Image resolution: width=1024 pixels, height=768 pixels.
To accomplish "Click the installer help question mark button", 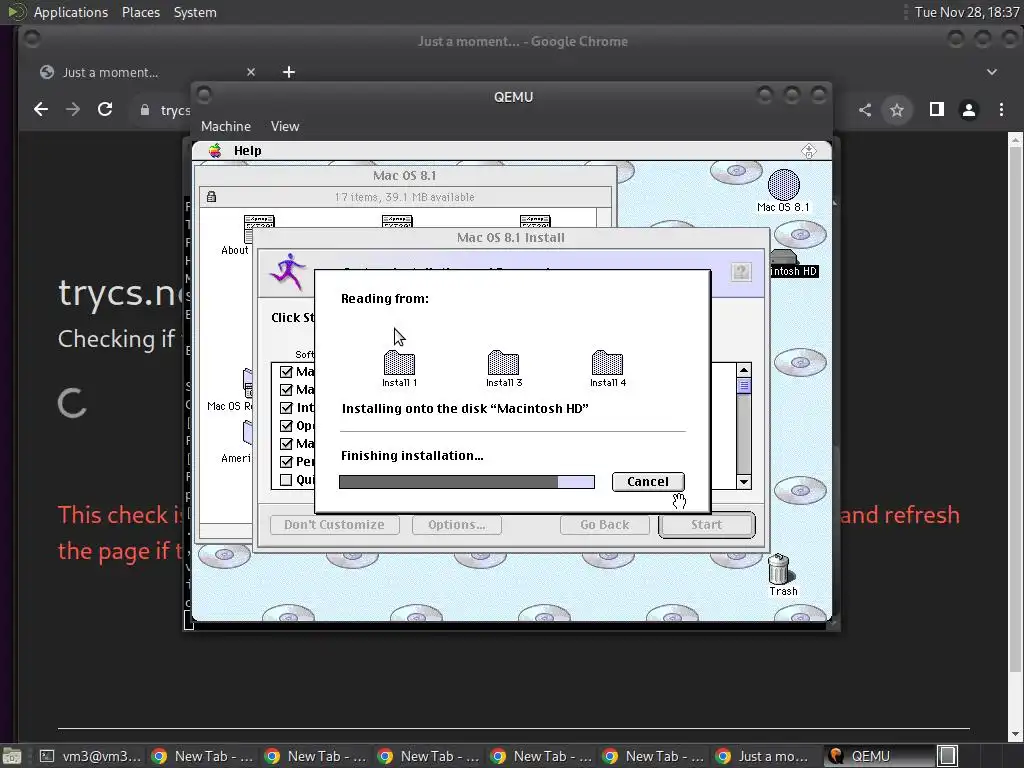I will coord(741,272).
